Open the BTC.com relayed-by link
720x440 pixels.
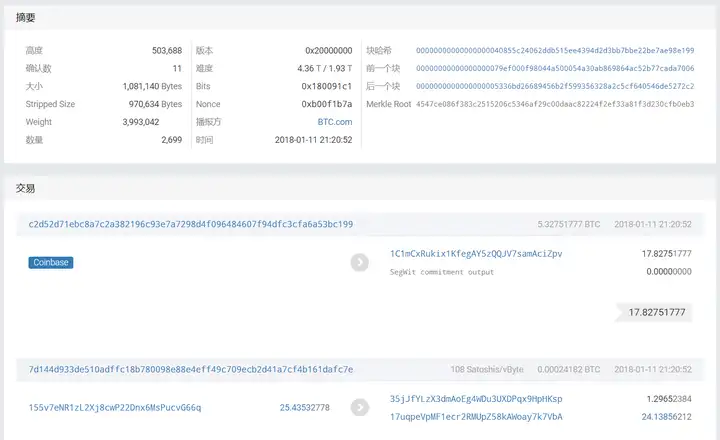335,122
